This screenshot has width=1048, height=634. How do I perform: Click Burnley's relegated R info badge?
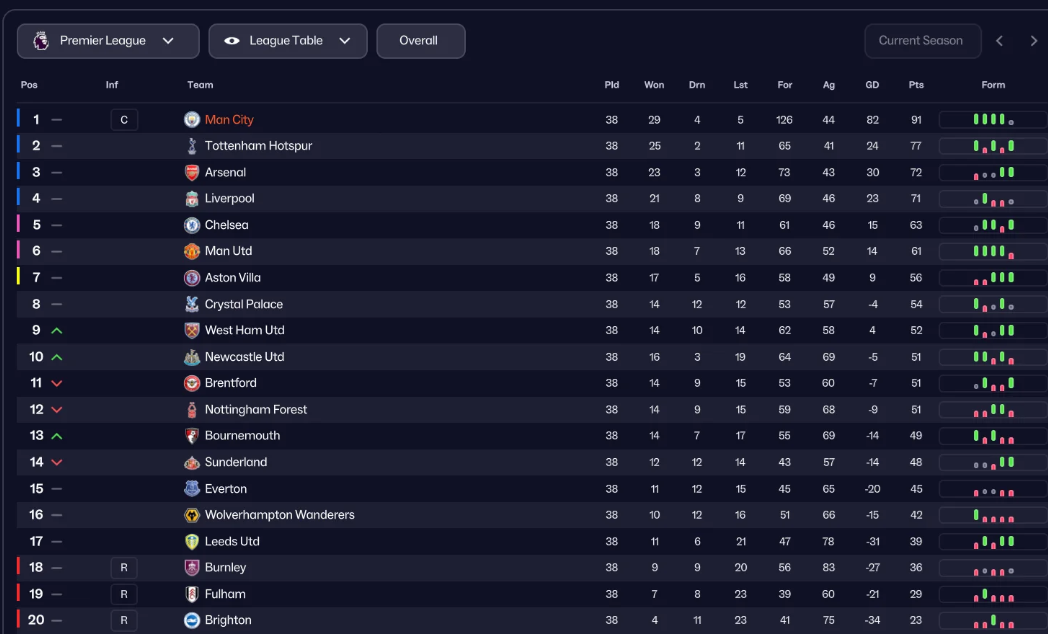click(124, 568)
